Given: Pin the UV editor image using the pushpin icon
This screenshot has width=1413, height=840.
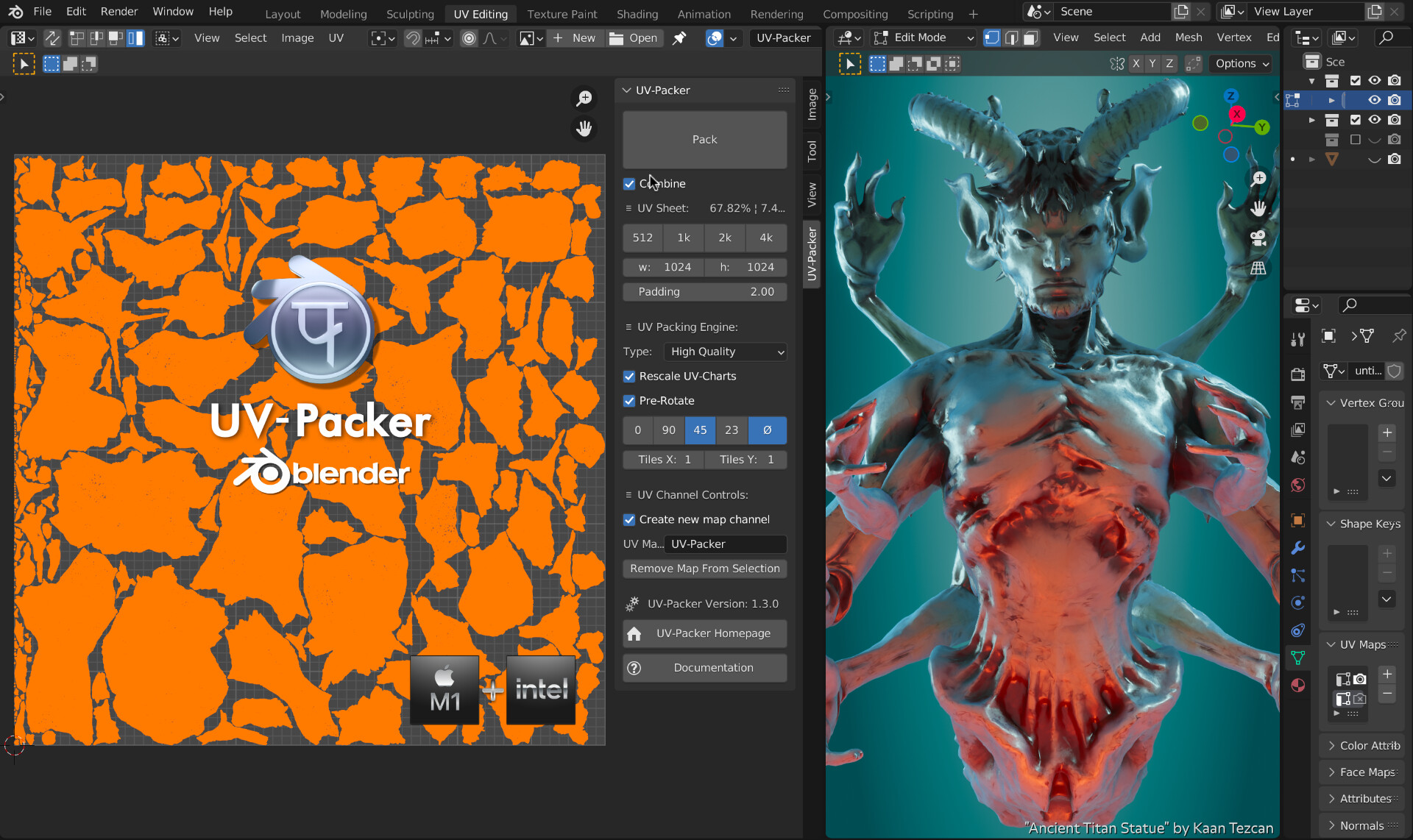Looking at the screenshot, I should click(x=679, y=38).
